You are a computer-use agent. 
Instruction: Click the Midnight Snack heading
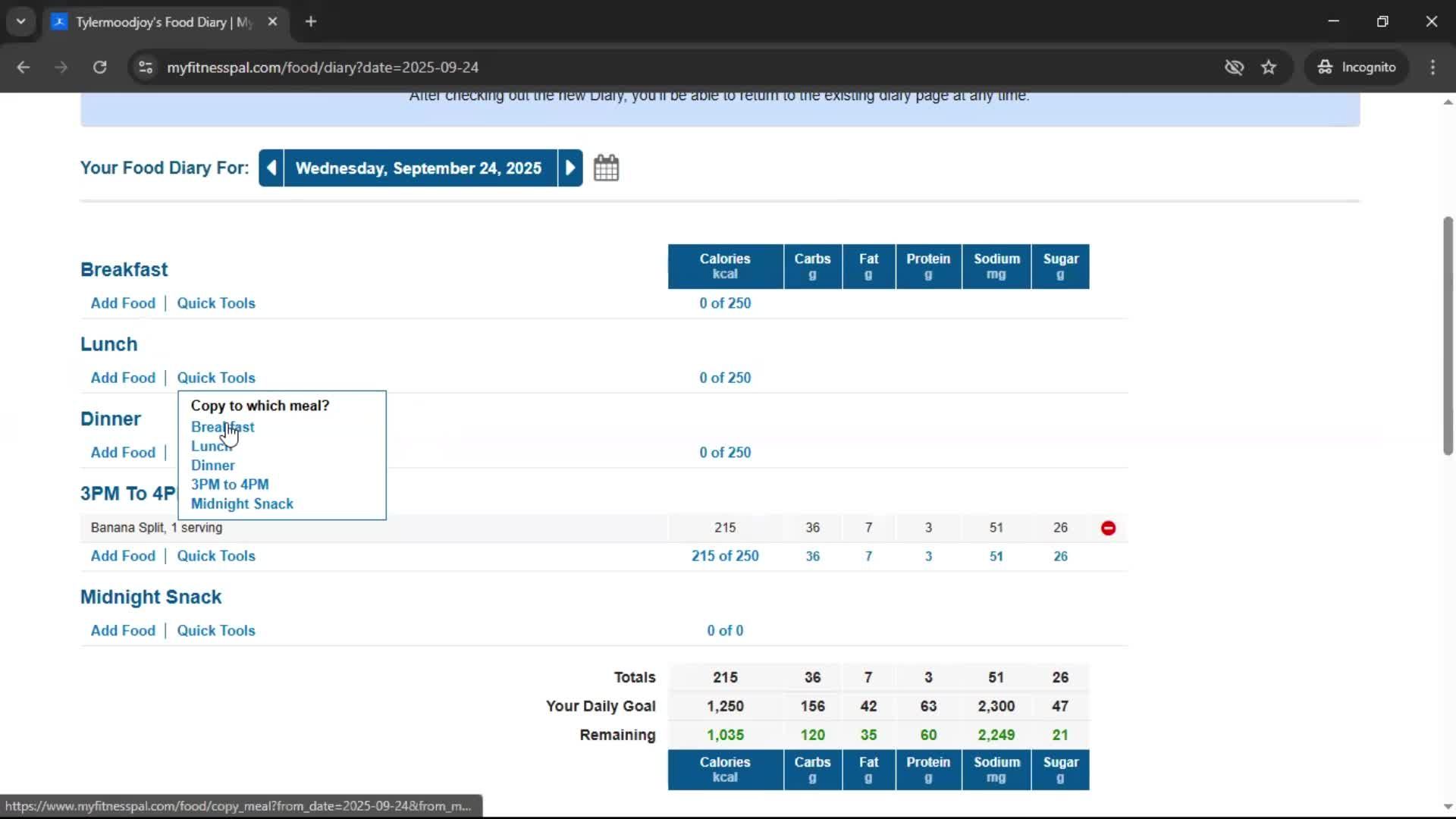pos(151,597)
